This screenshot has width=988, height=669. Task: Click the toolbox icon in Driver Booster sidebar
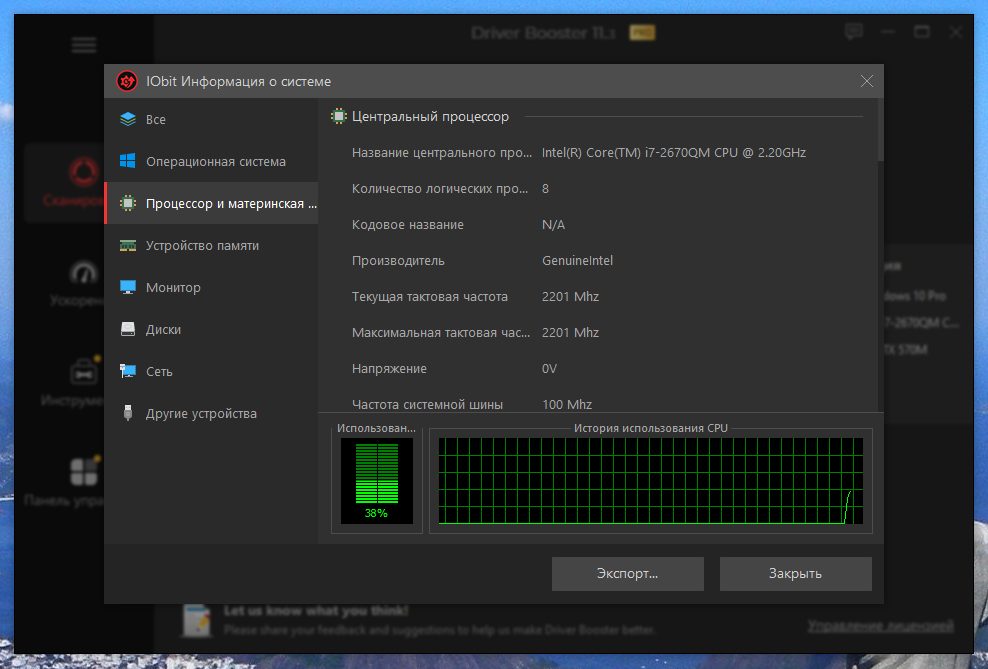84,372
